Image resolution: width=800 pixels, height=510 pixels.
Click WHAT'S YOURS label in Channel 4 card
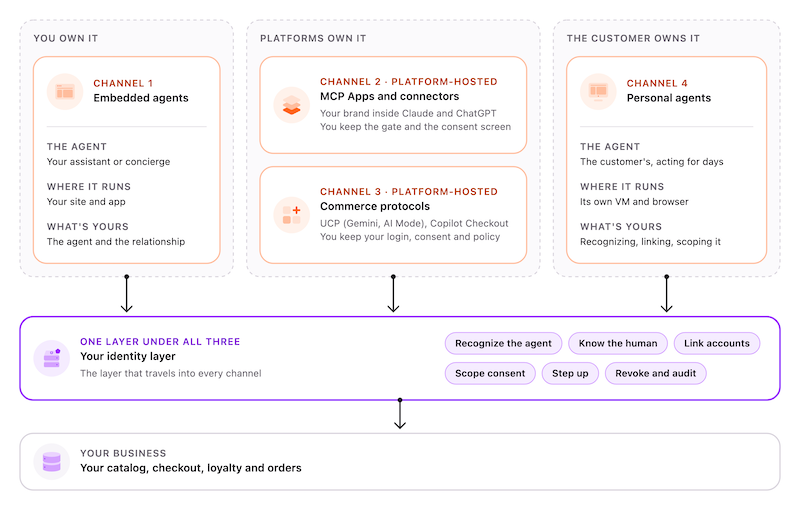(x=621, y=226)
